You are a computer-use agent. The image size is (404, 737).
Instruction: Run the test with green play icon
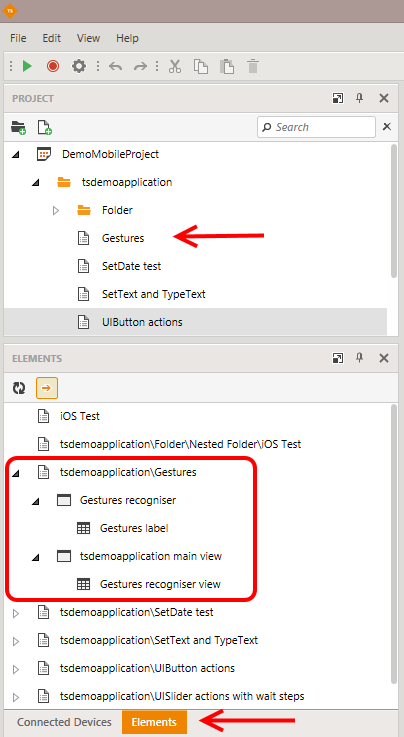(27, 66)
